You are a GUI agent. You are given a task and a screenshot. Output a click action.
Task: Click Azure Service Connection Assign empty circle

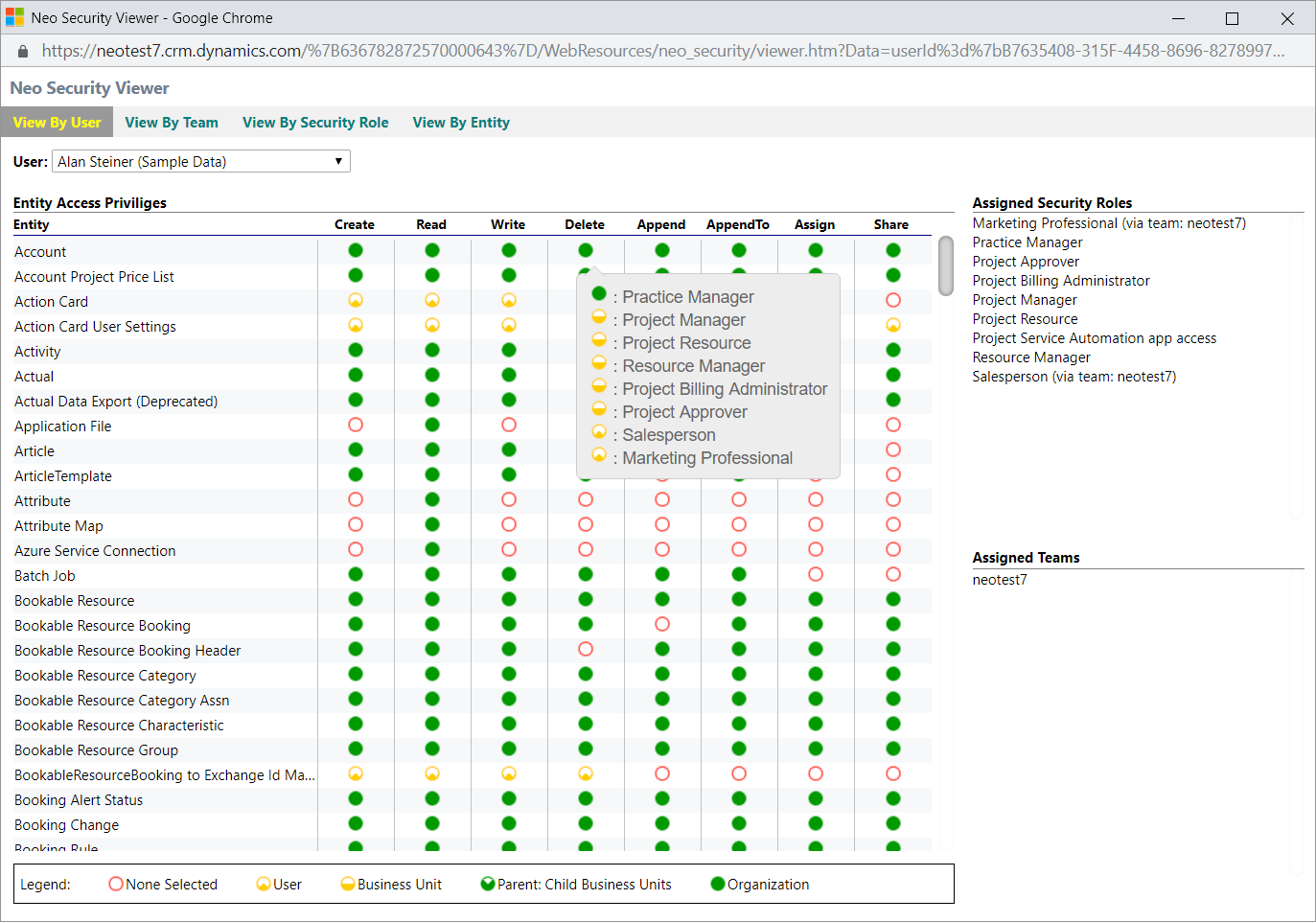coord(816,549)
